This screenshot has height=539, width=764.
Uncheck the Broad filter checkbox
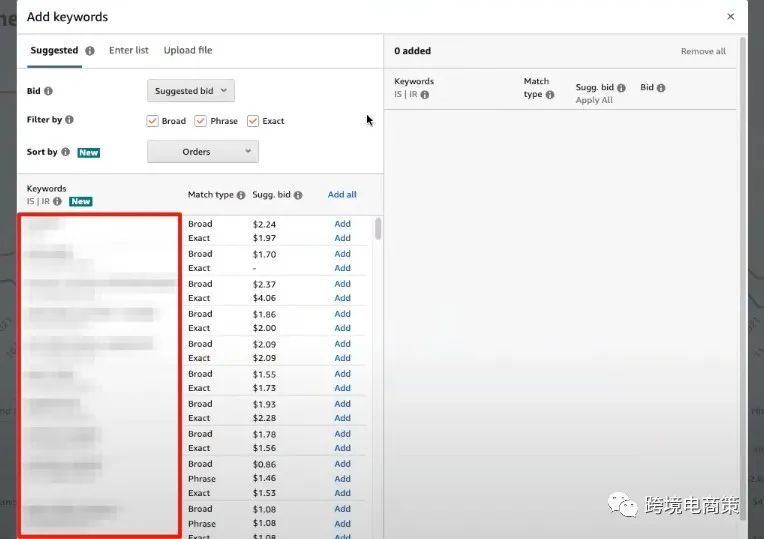(x=153, y=121)
